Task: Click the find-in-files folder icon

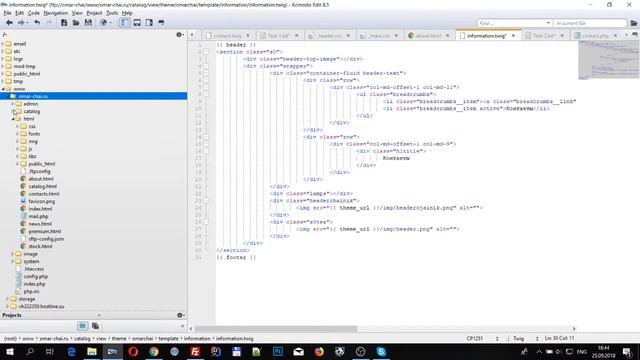Action: tap(633, 23)
